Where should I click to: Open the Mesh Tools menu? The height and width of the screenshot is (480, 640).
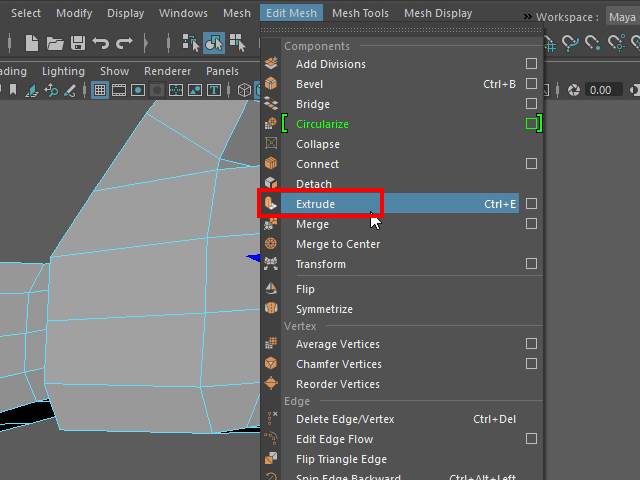pyautogui.click(x=360, y=13)
